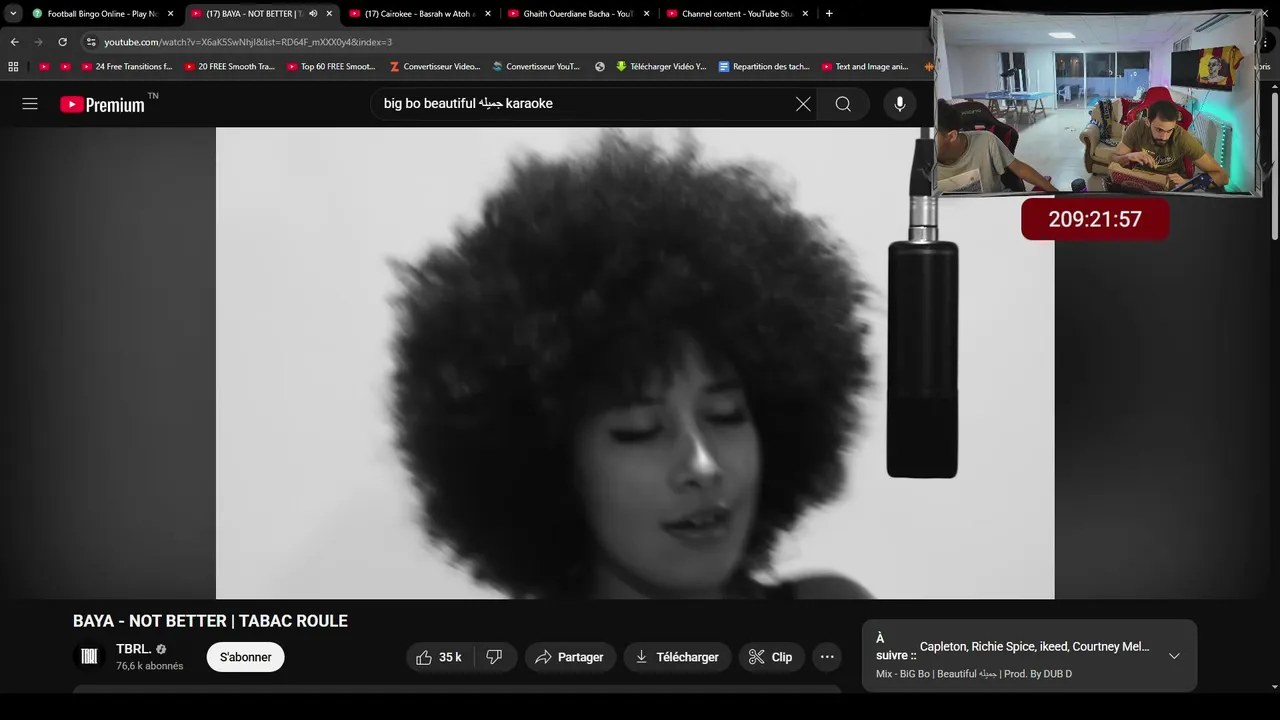Open the Text and Image ani... bookmark
Screen dimensions: 1280x720
pos(865,67)
